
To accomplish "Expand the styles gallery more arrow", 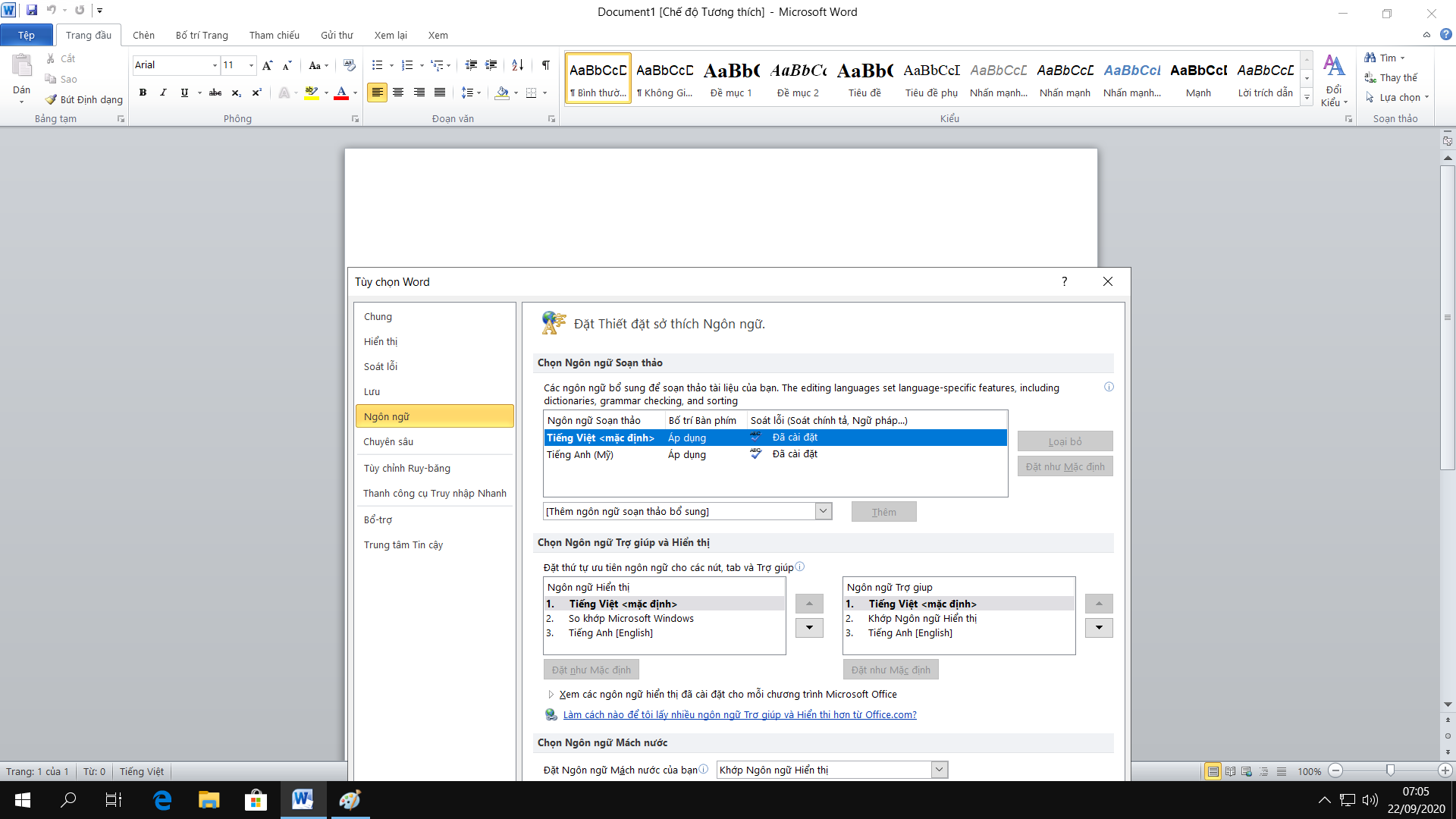I will click(x=1307, y=97).
